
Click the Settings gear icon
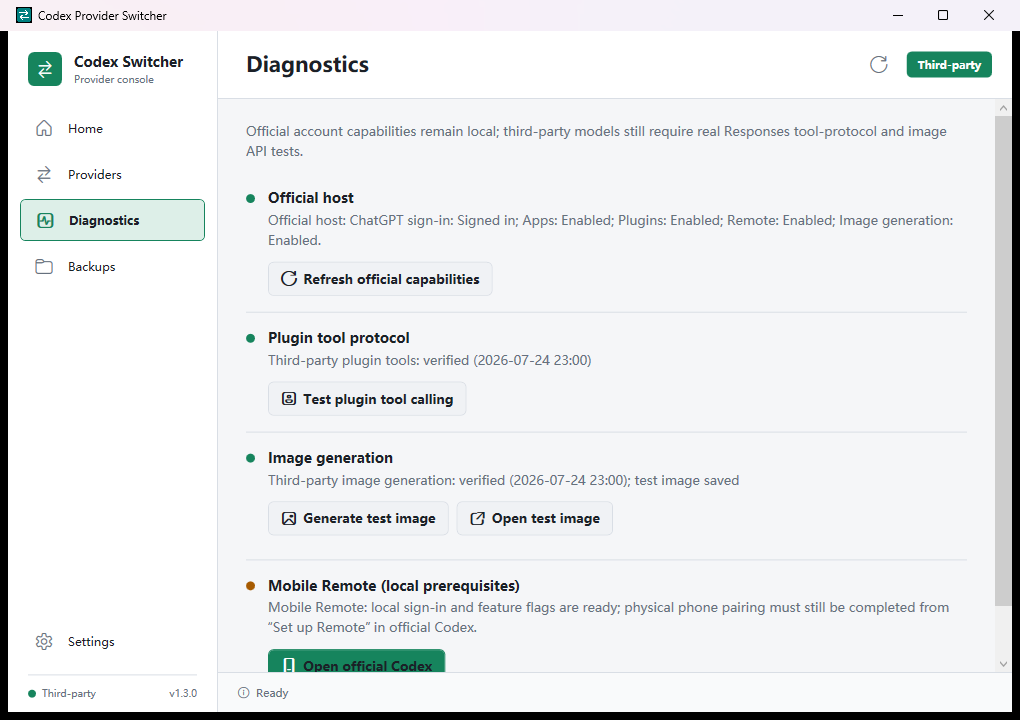(44, 641)
